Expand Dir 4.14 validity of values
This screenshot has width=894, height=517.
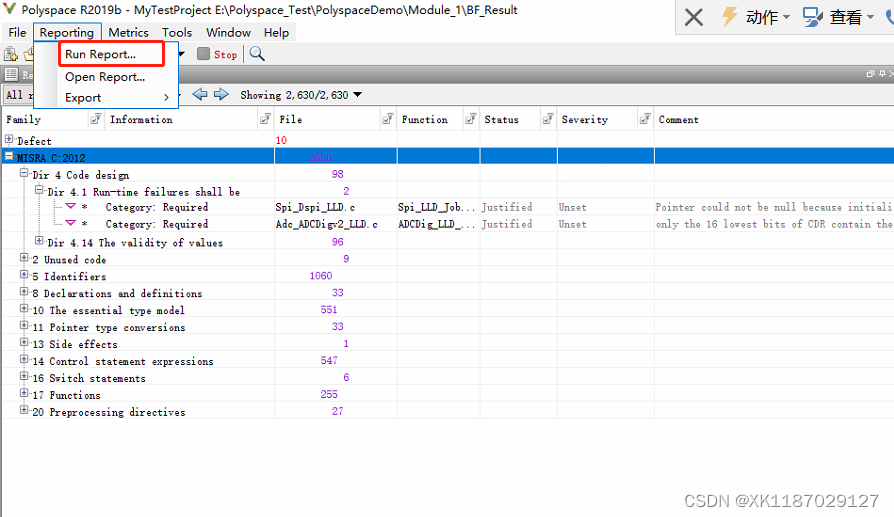pyautogui.click(x=39, y=241)
